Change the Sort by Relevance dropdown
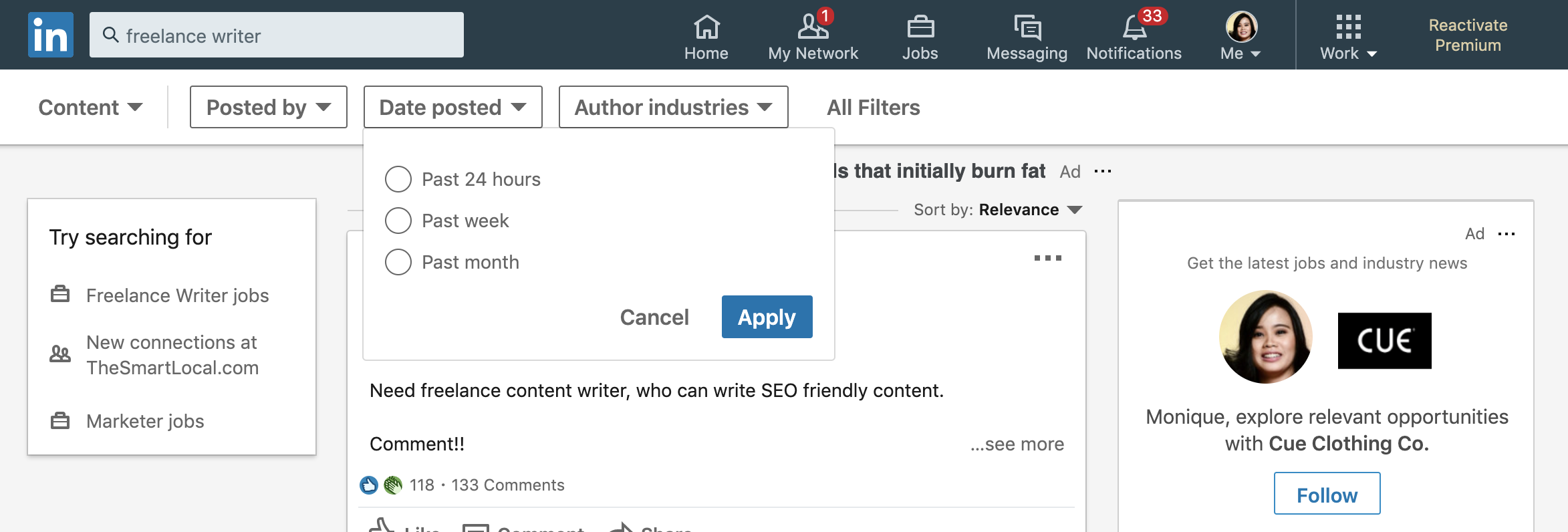 (x=1030, y=210)
